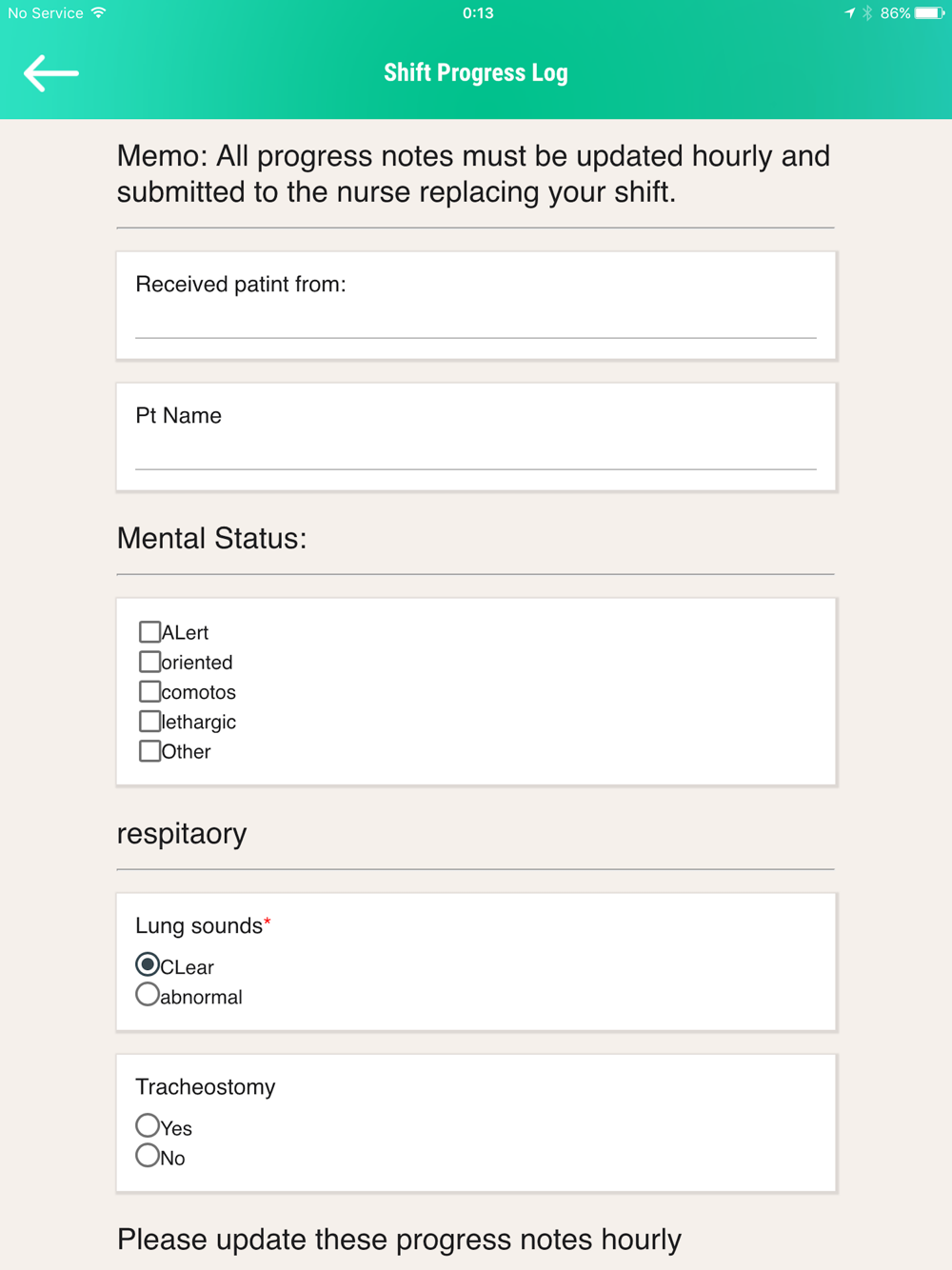Choose Yes for Tracheostomy
The width and height of the screenshot is (952, 1270).
tap(148, 1126)
